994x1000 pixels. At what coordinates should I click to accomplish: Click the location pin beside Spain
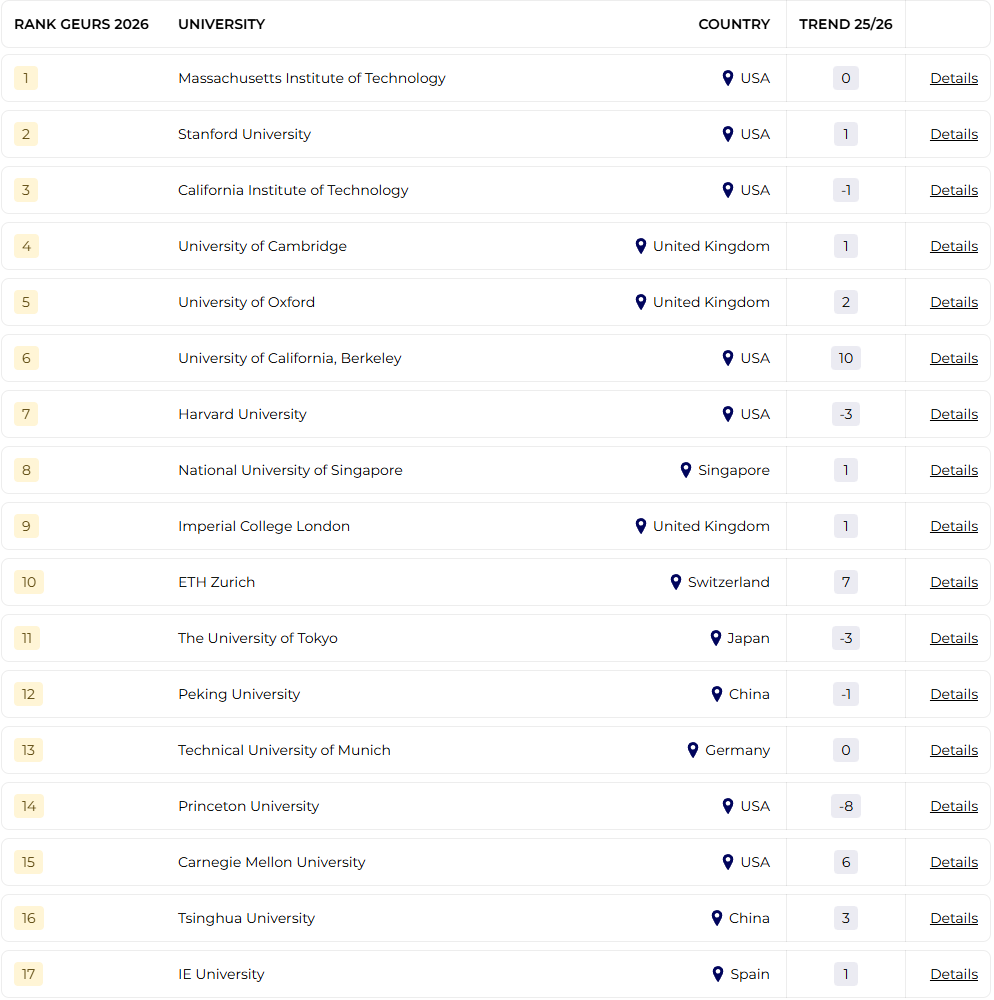(718, 974)
